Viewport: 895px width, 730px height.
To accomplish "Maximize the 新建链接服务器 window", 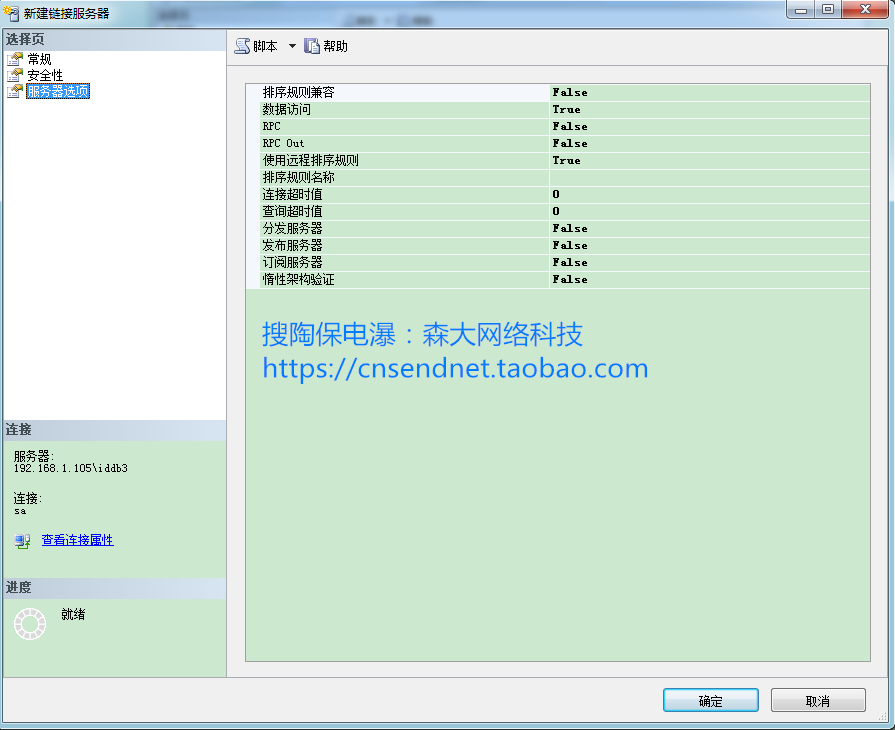I will [x=828, y=10].
